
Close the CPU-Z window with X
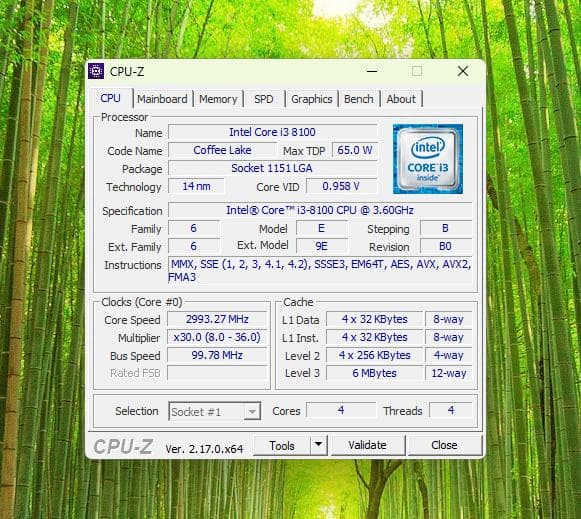462,71
